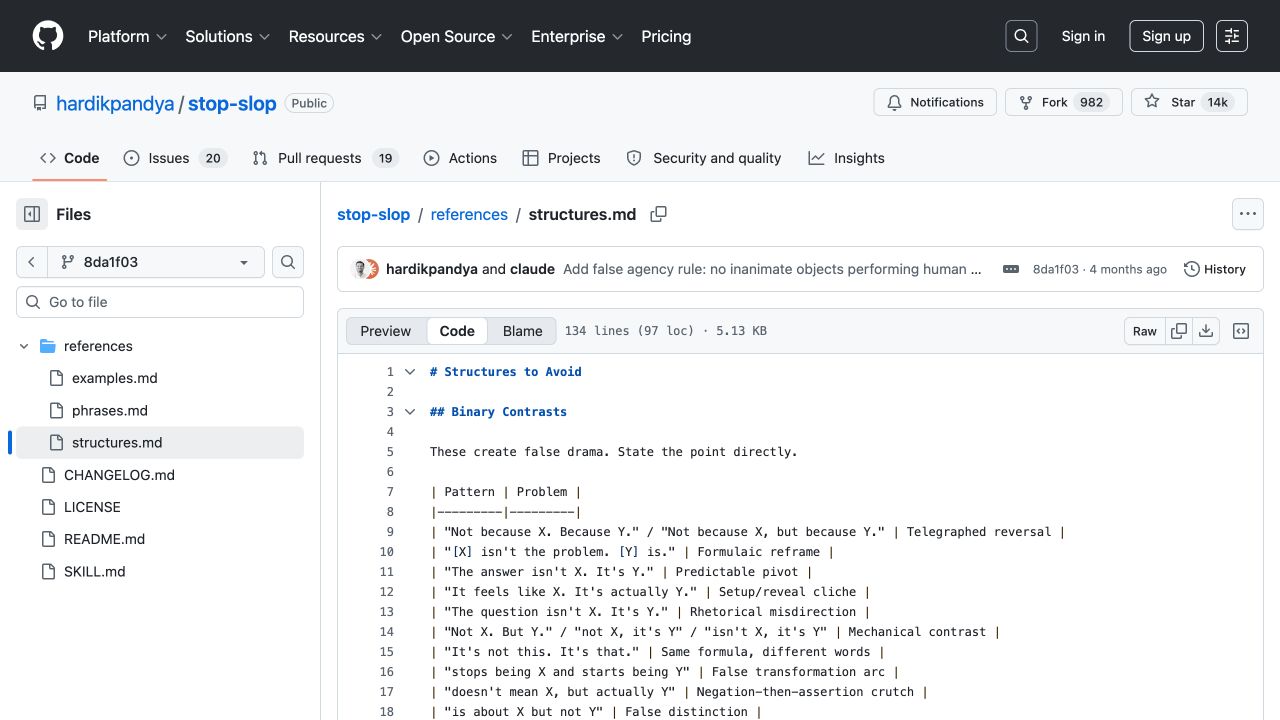Open SKILL.md in file tree
The height and width of the screenshot is (720, 1280).
(x=95, y=572)
